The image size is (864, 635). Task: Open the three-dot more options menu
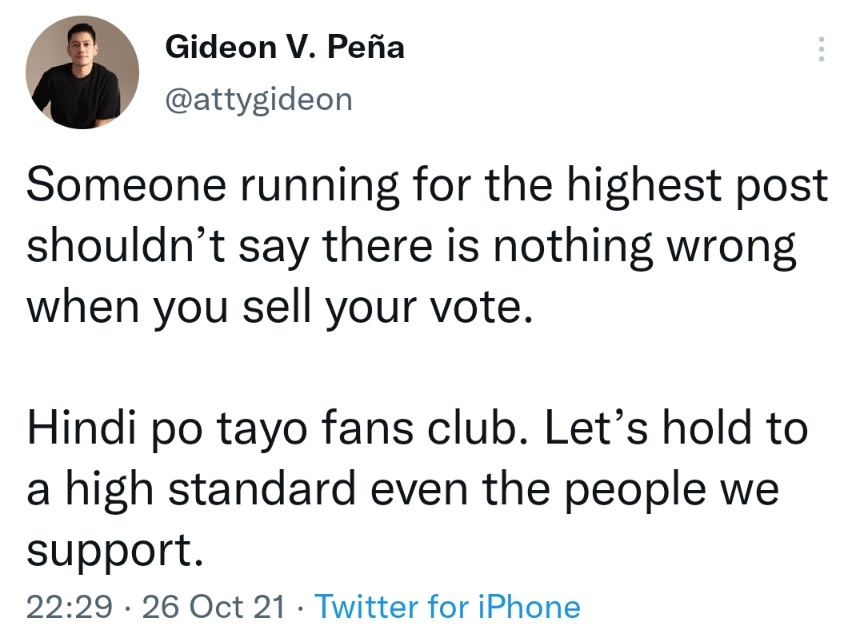(x=821, y=49)
